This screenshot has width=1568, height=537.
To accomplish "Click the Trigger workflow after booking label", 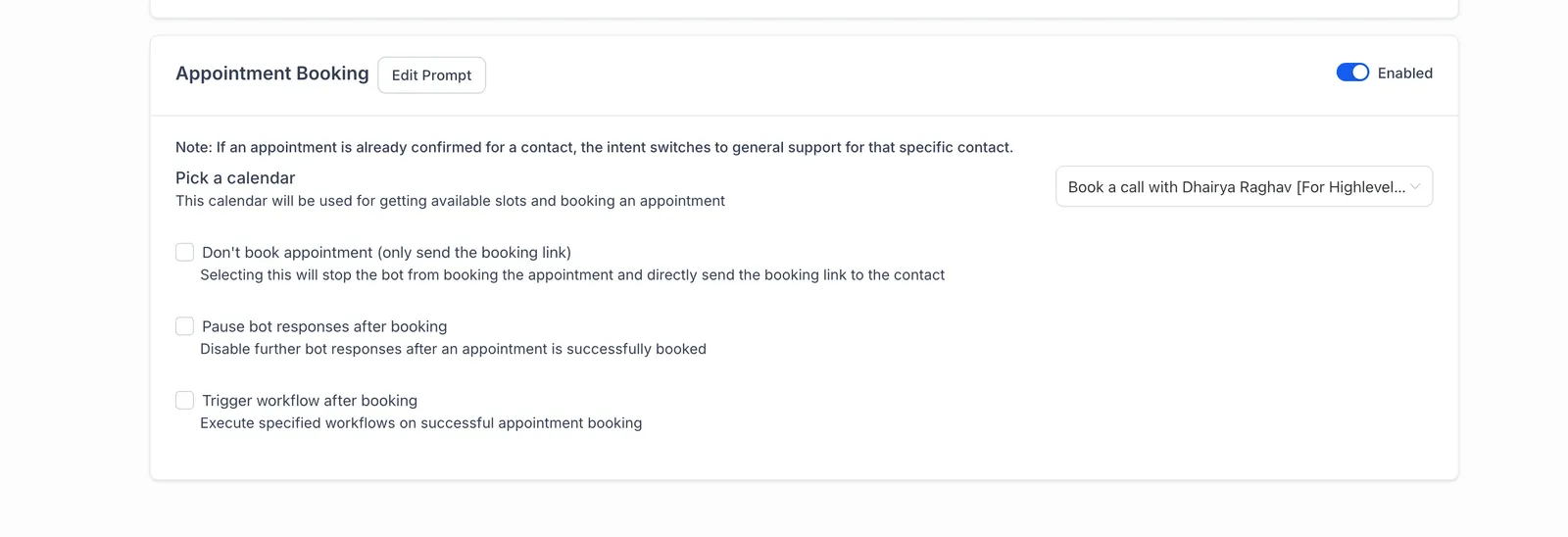I will [310, 401].
